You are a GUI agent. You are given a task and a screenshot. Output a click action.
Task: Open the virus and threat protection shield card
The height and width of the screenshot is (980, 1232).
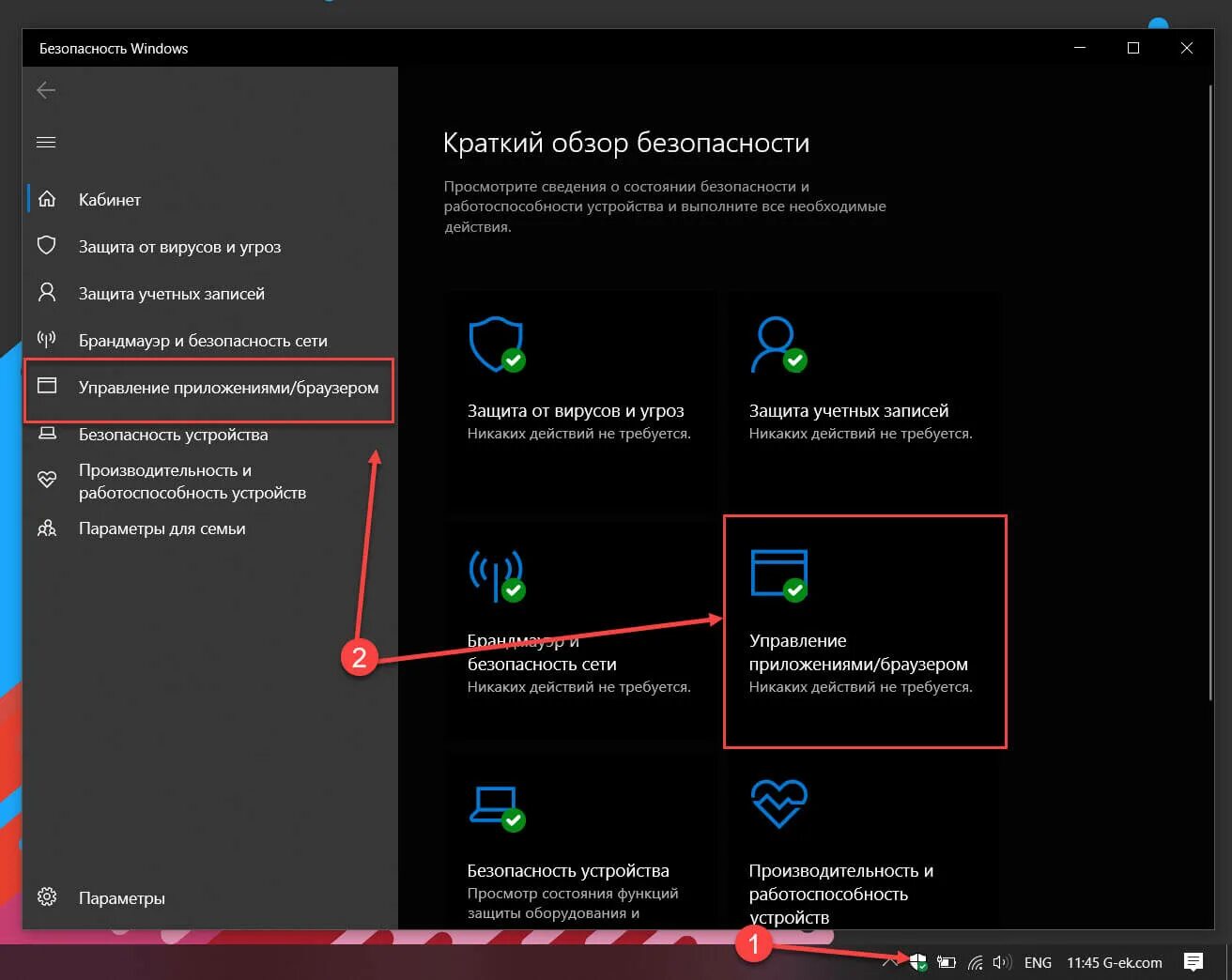point(580,404)
